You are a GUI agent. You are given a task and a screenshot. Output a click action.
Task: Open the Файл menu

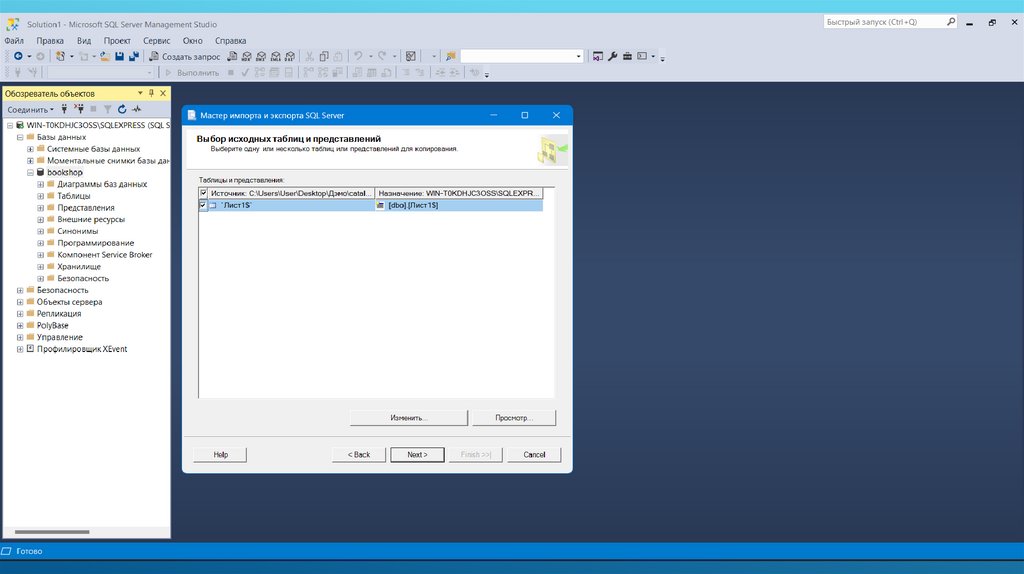click(14, 40)
